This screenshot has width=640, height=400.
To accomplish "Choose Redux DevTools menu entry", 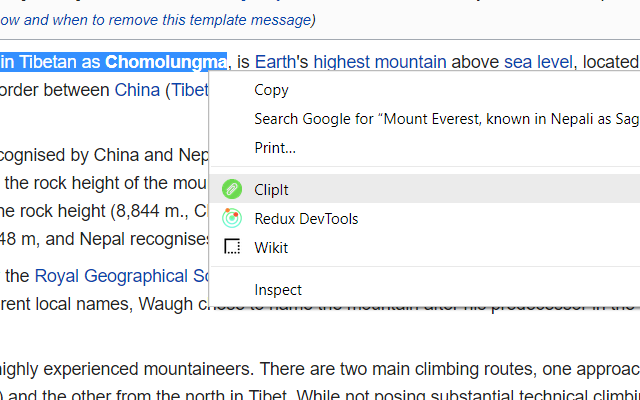I will [x=424, y=218].
